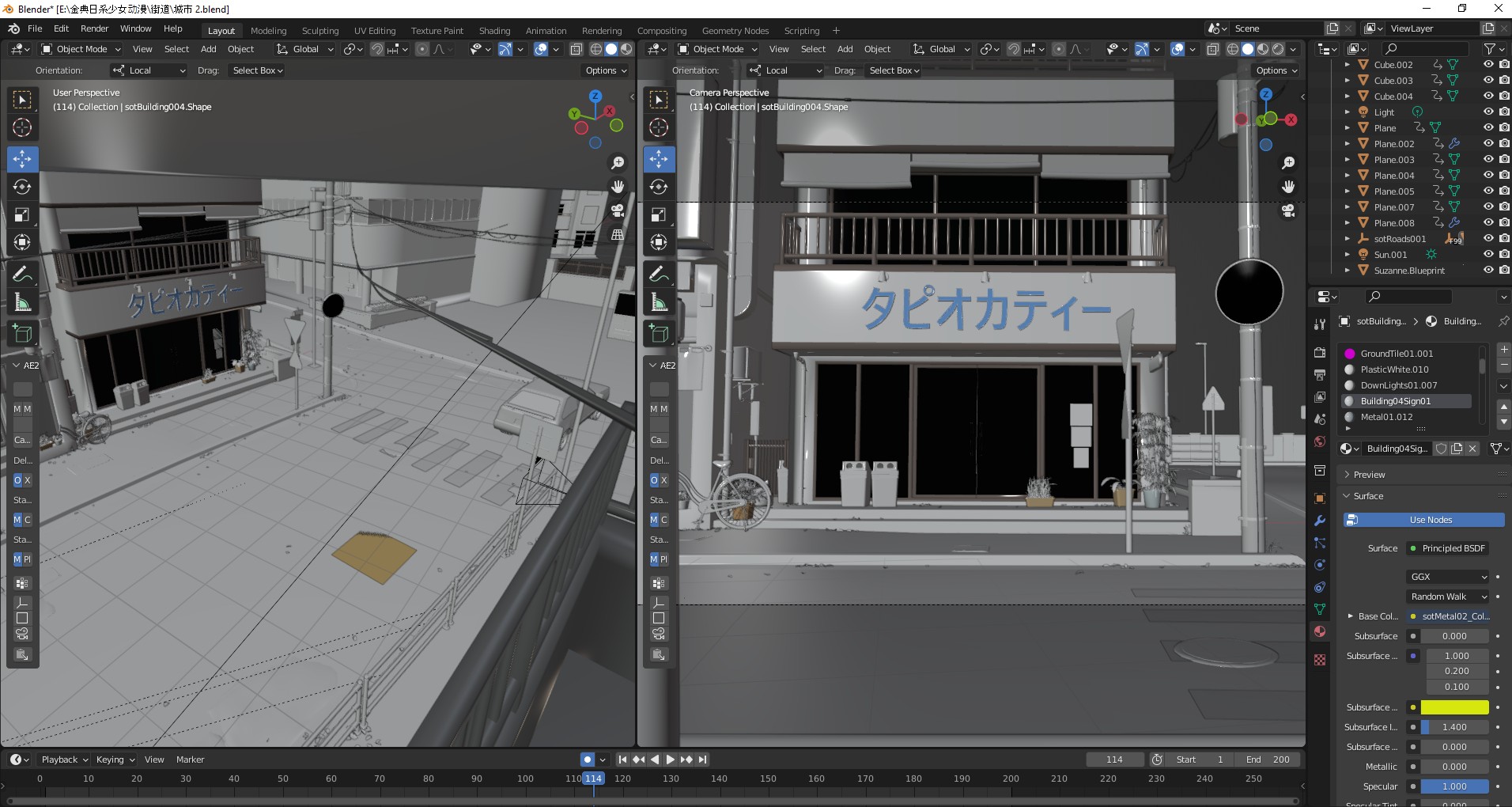Viewport: 1512px width, 807px height.
Task: Select the Cursor tool in left viewport
Action: click(x=22, y=127)
